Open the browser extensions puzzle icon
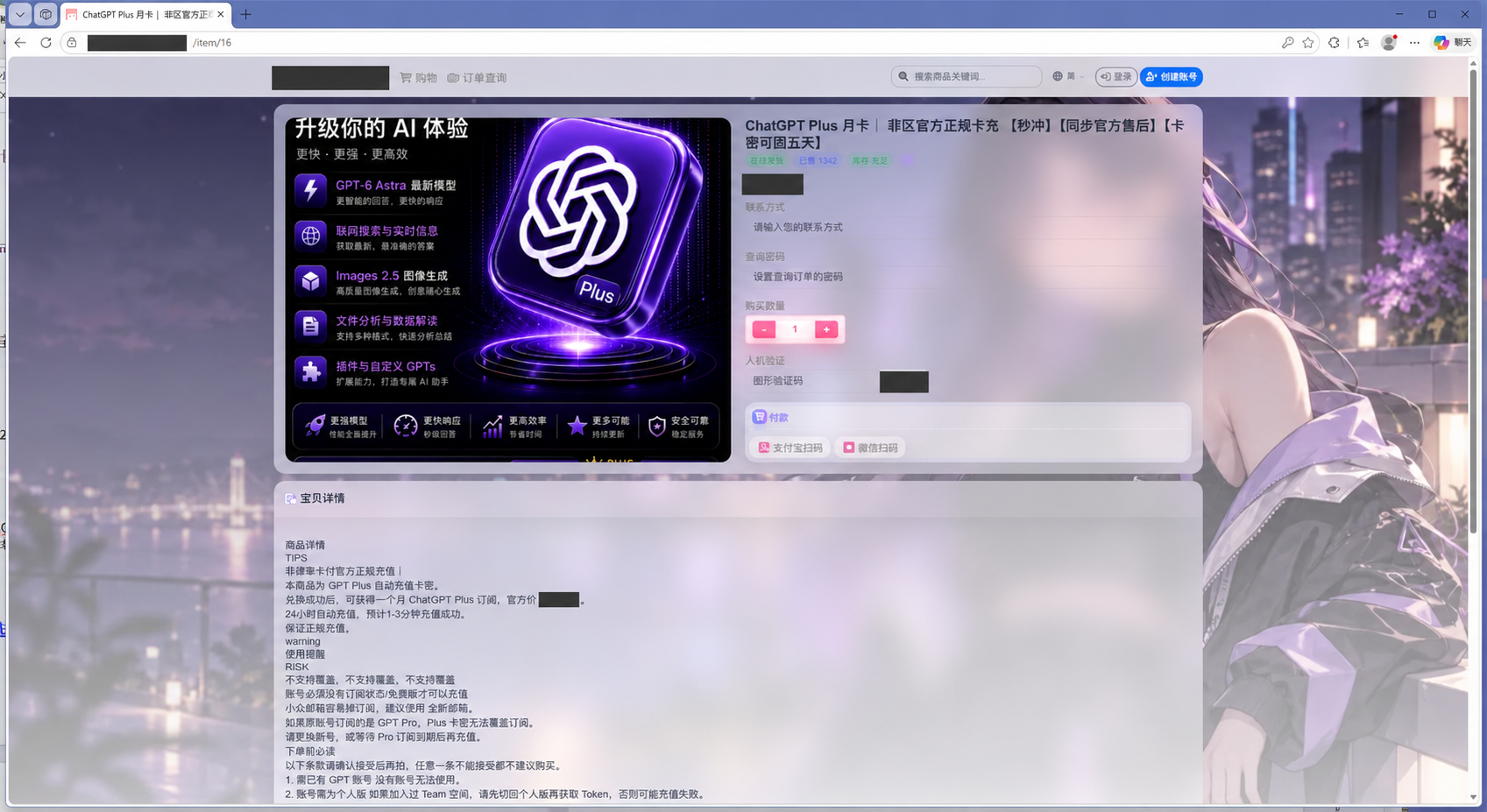Viewport: 1487px width, 812px height. pyautogui.click(x=1334, y=42)
